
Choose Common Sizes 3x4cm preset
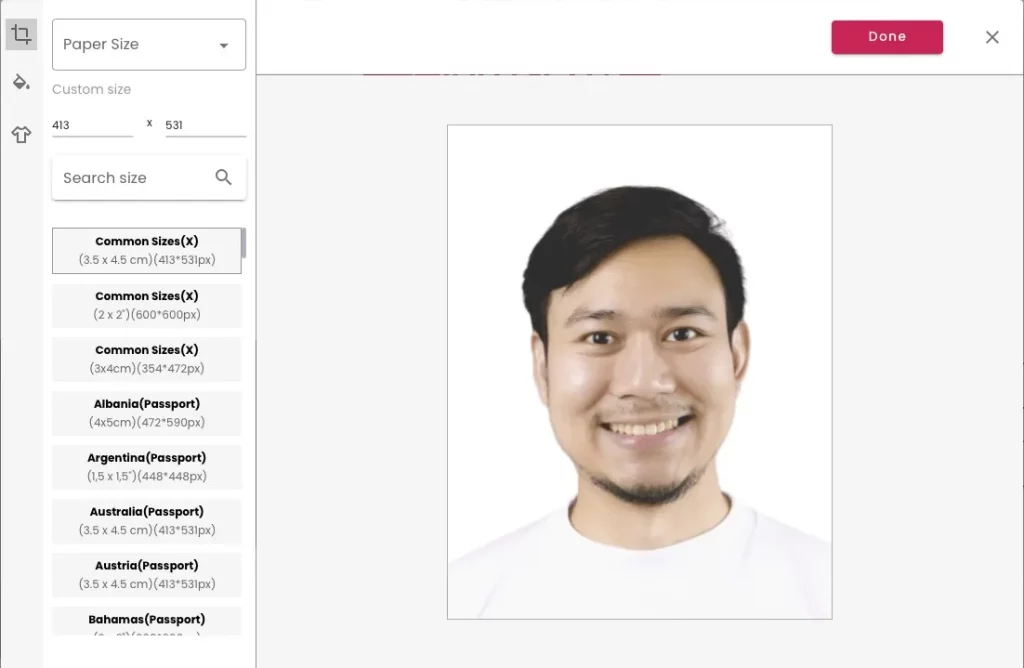coord(147,359)
